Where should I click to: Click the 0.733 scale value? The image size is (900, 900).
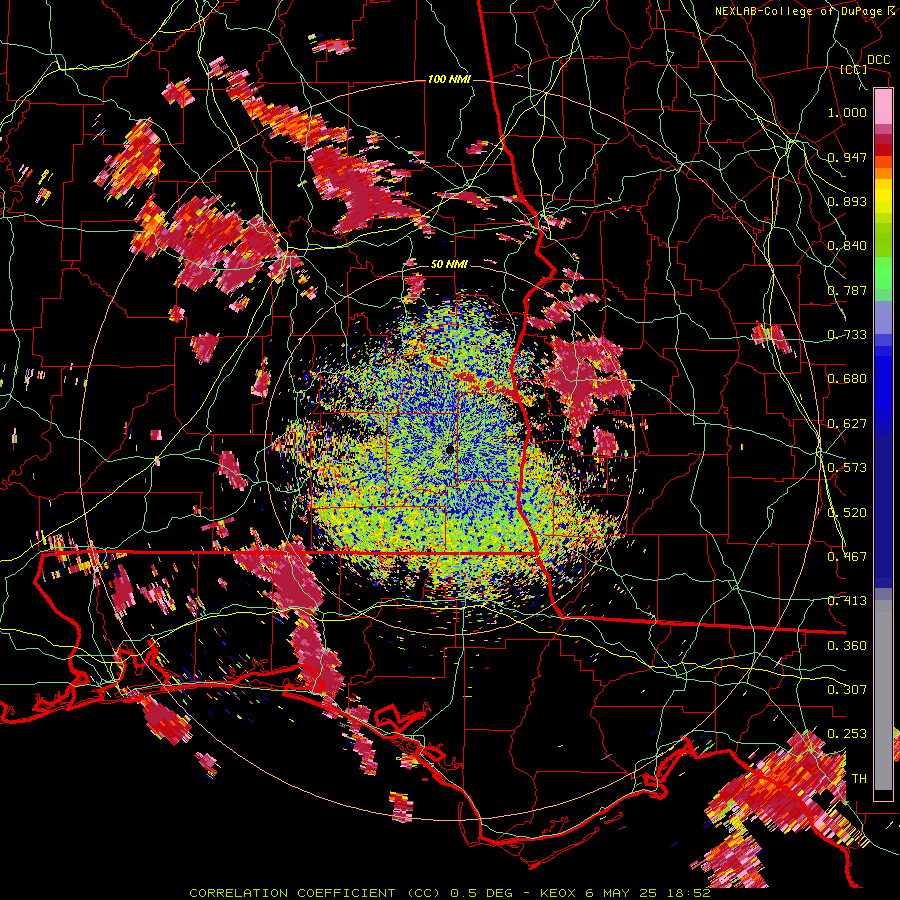(x=847, y=335)
